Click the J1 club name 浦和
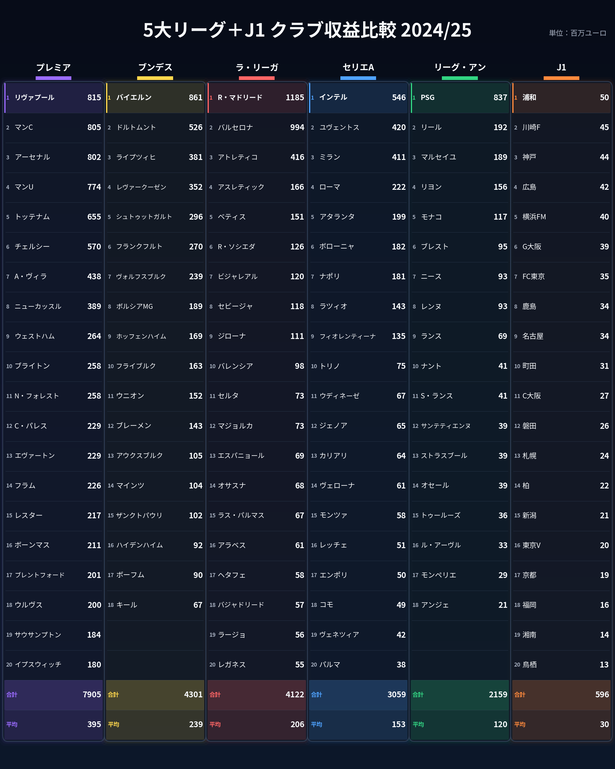This screenshot has width=615, height=769. pos(529,98)
